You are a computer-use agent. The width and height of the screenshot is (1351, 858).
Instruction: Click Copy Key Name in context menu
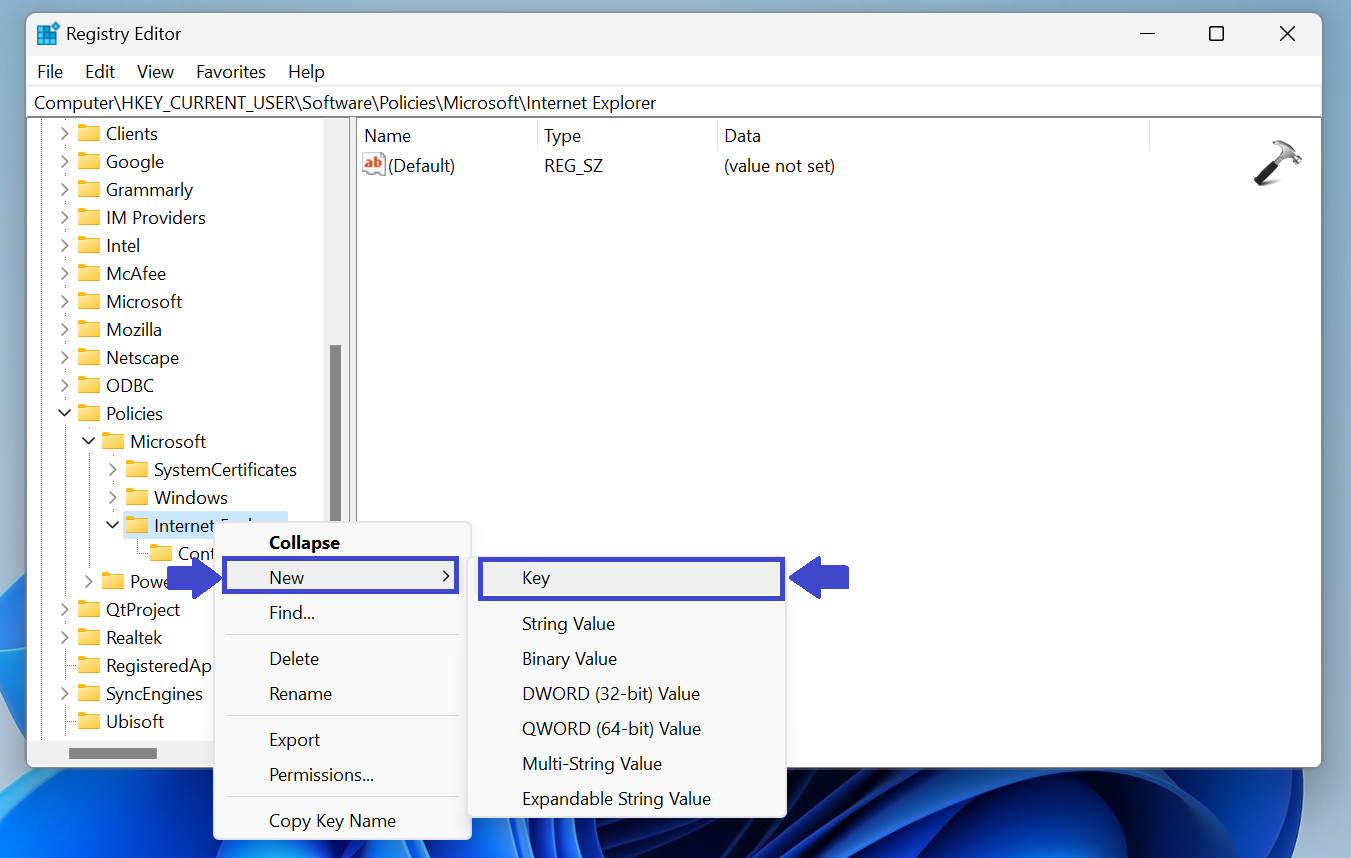click(x=332, y=821)
